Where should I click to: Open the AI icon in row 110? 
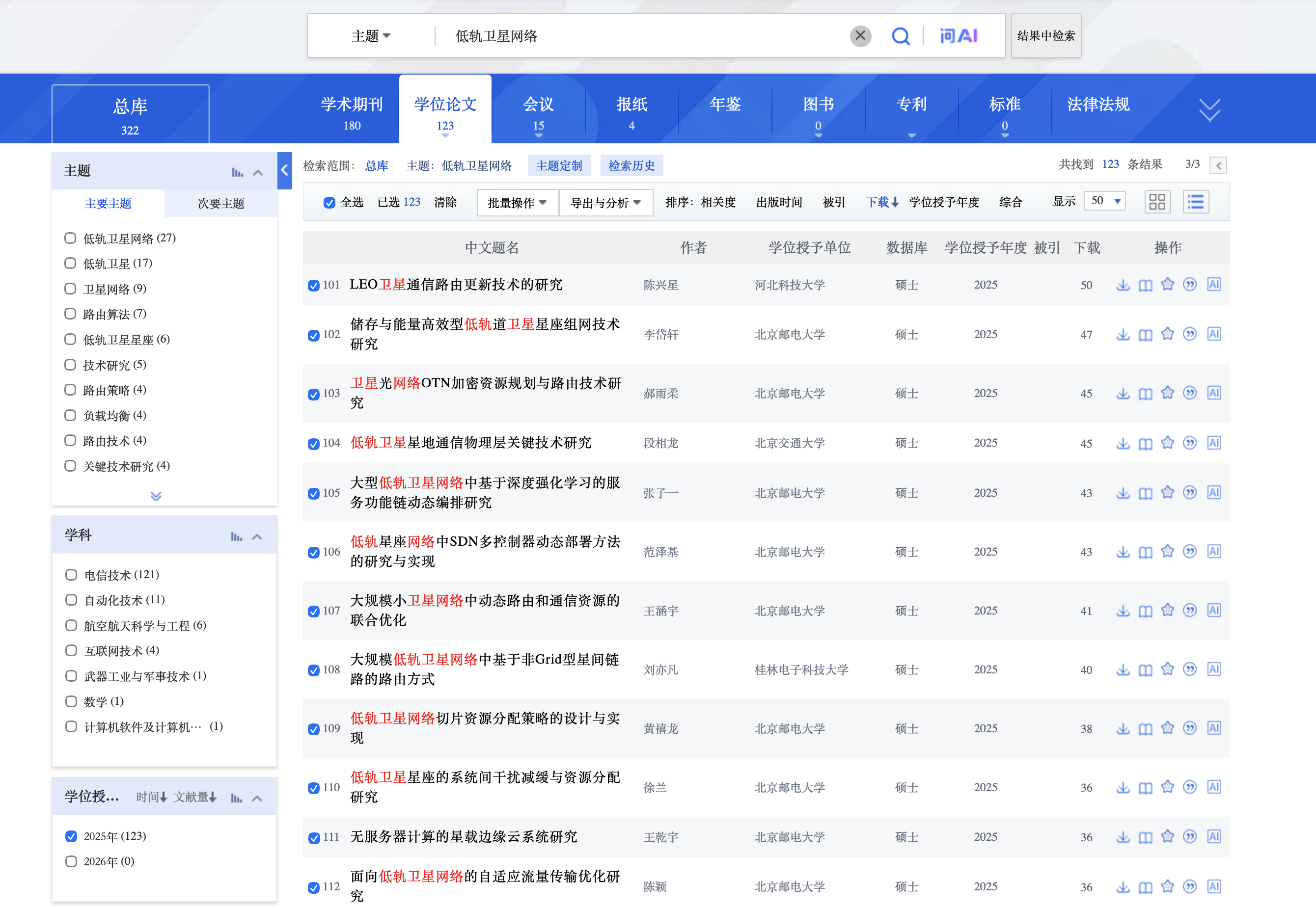click(1213, 787)
